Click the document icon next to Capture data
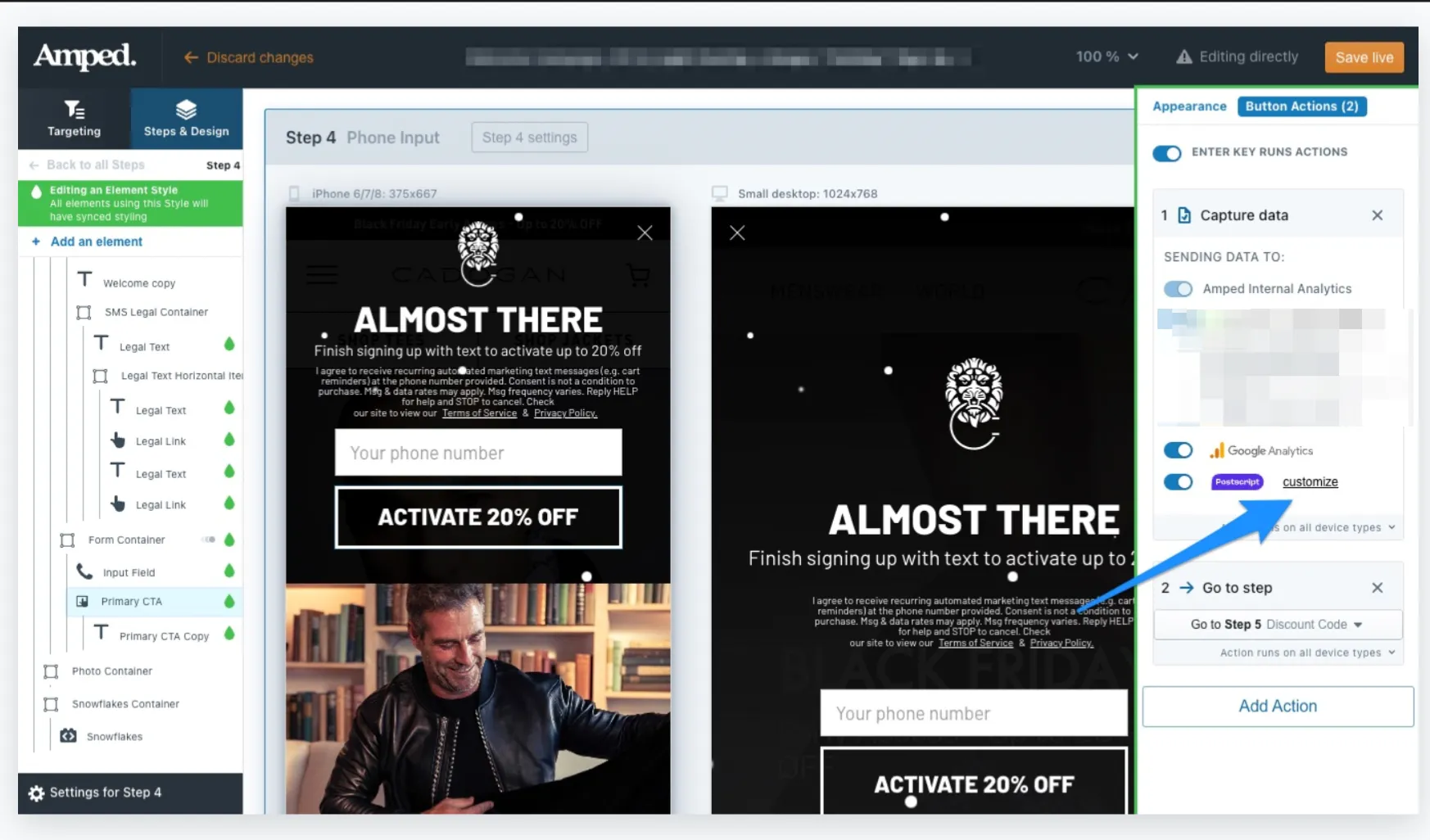1430x840 pixels. [1184, 215]
